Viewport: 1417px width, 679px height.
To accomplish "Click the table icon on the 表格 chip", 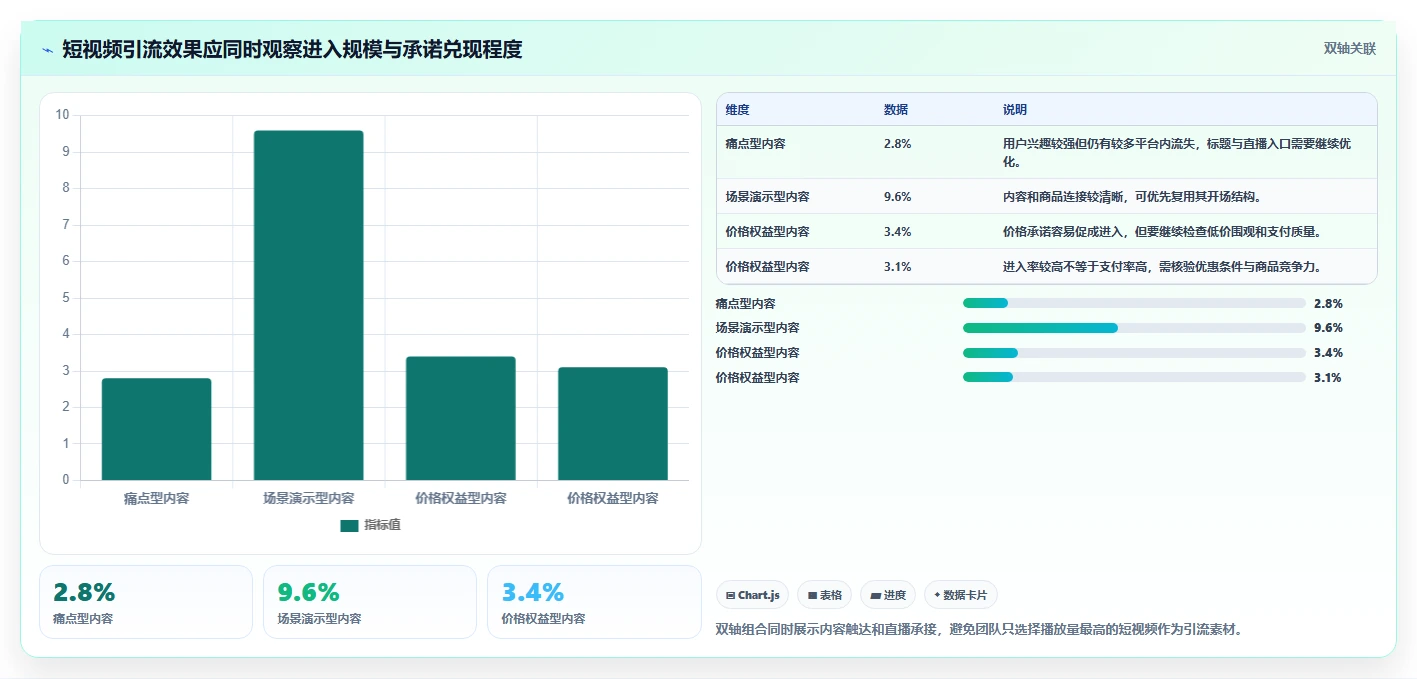I will coord(812,595).
